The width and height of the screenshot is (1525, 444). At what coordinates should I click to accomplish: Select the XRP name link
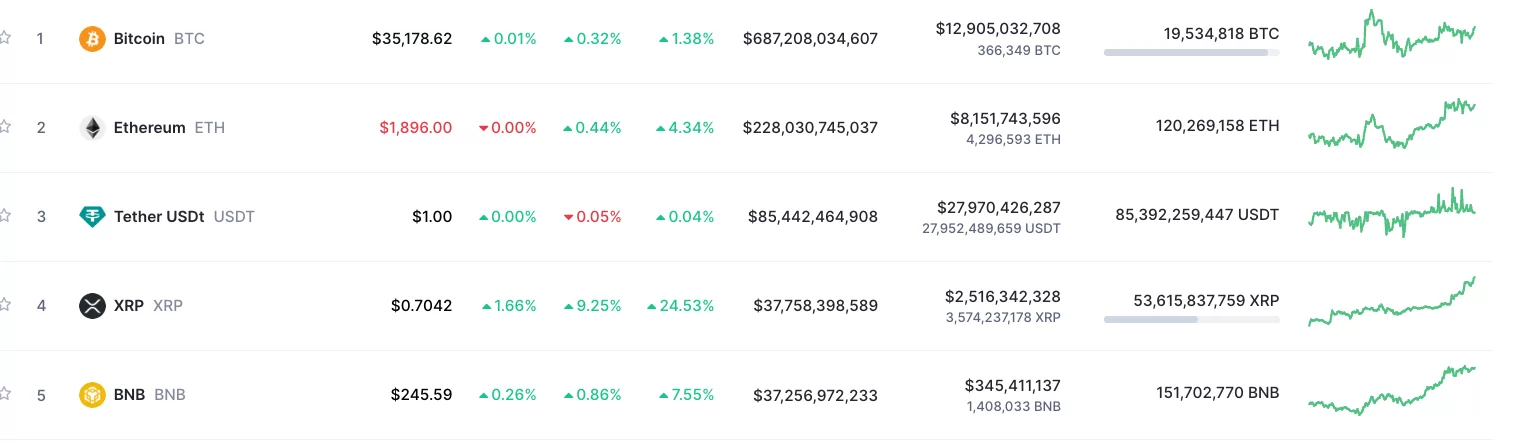(x=129, y=306)
